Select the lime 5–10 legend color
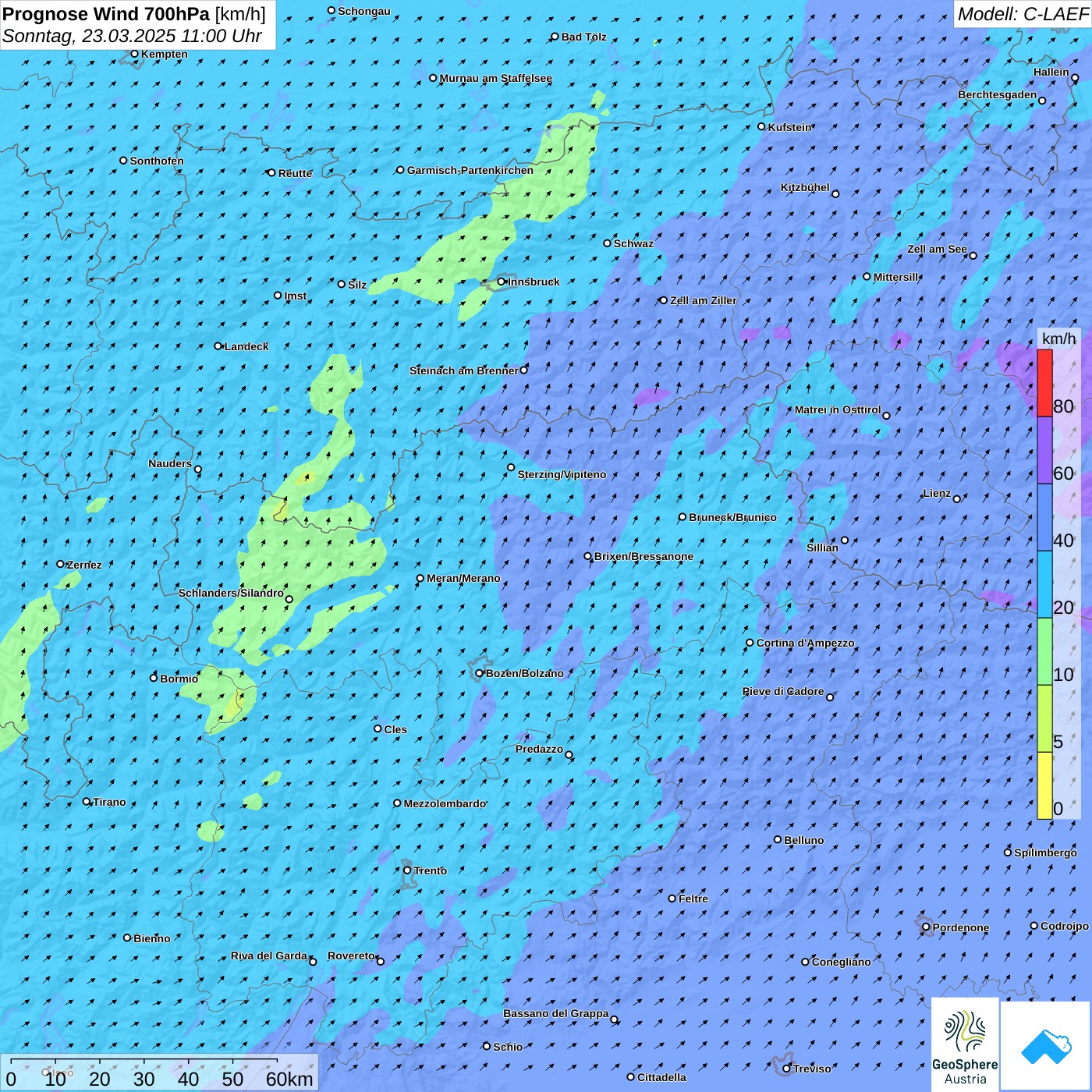 (1044, 719)
